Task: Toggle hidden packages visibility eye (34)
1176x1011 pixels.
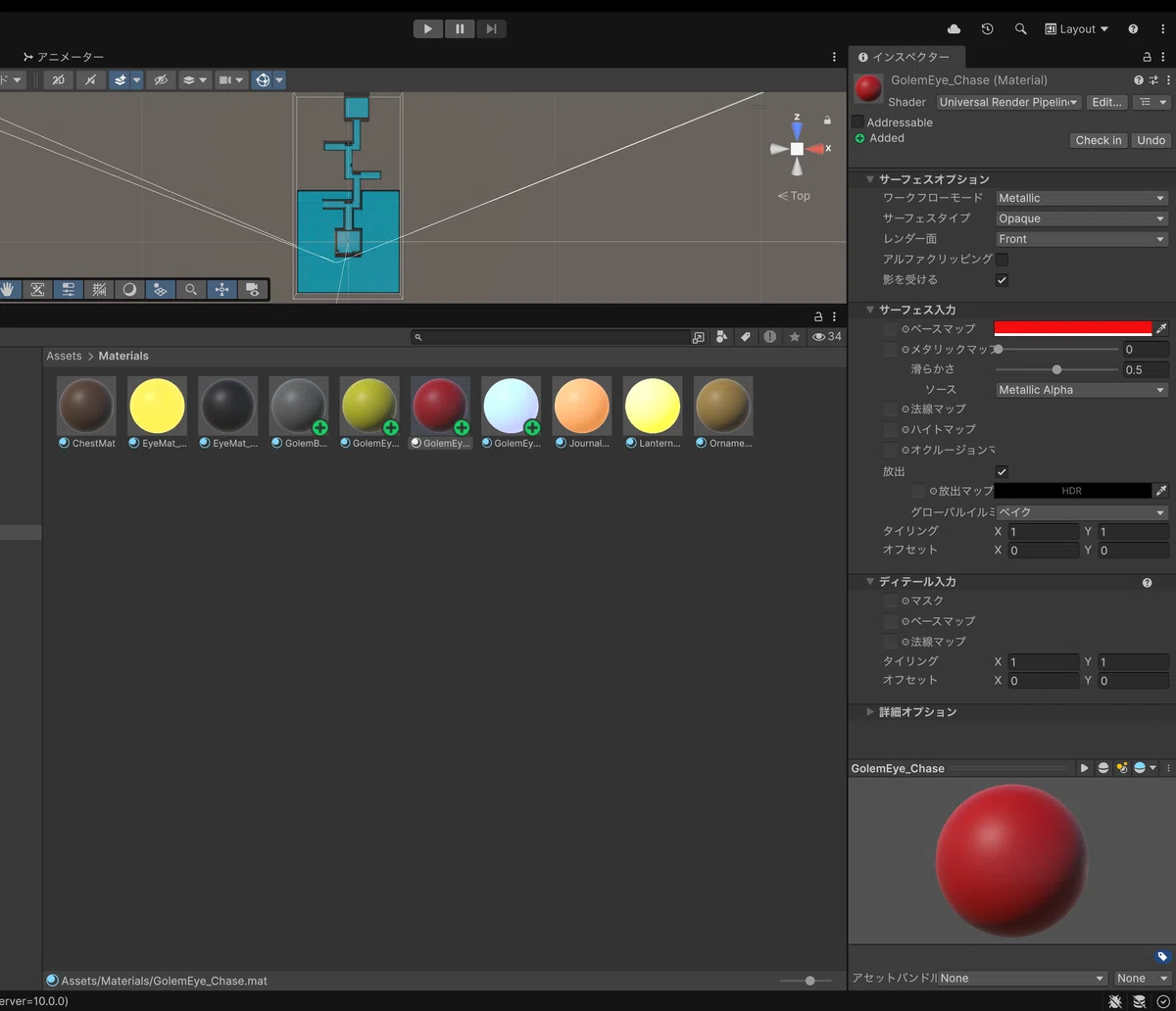Action: pyautogui.click(x=826, y=337)
